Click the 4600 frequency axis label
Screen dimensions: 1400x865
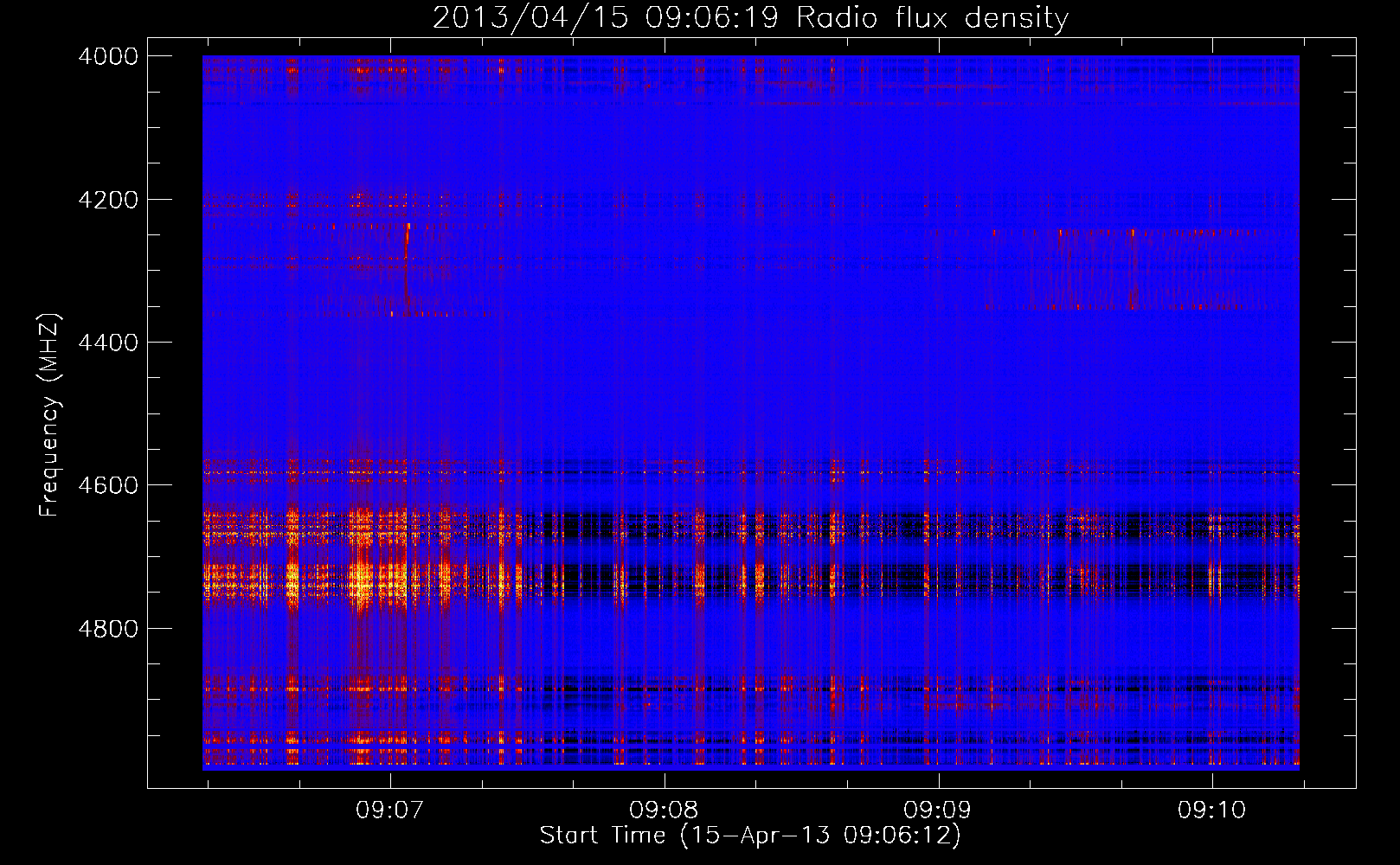click(108, 485)
